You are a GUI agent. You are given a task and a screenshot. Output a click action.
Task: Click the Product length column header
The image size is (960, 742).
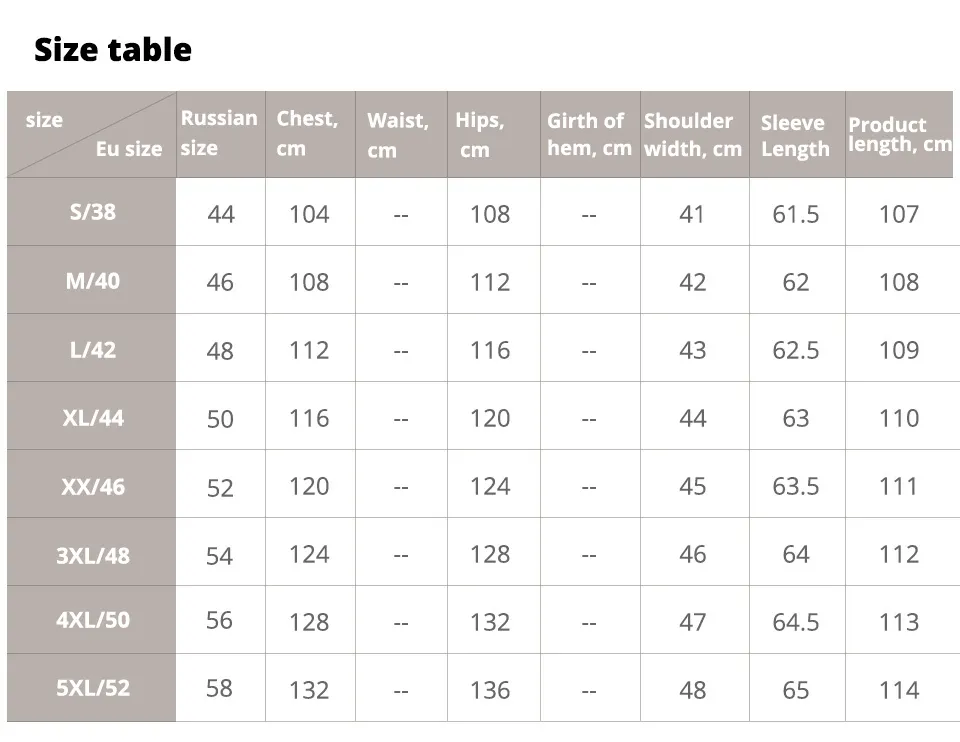coord(899,134)
